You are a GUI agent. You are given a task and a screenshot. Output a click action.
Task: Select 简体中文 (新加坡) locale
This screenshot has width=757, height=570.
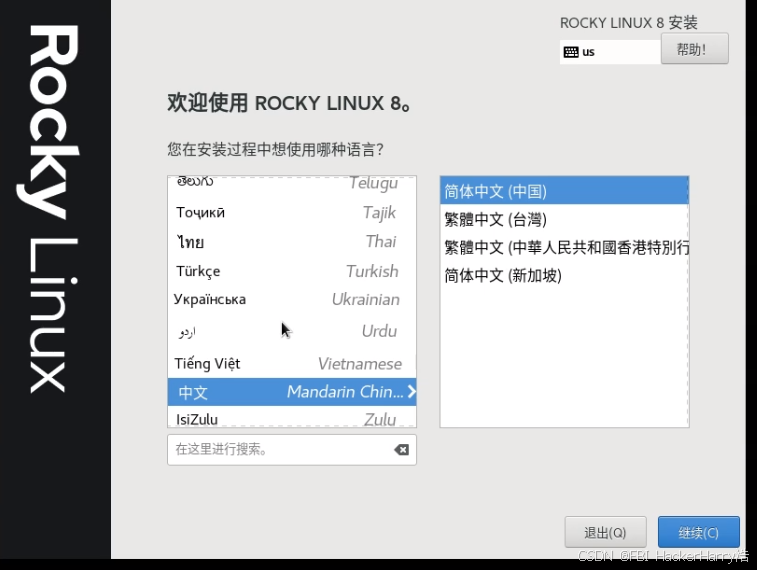tap(564, 276)
